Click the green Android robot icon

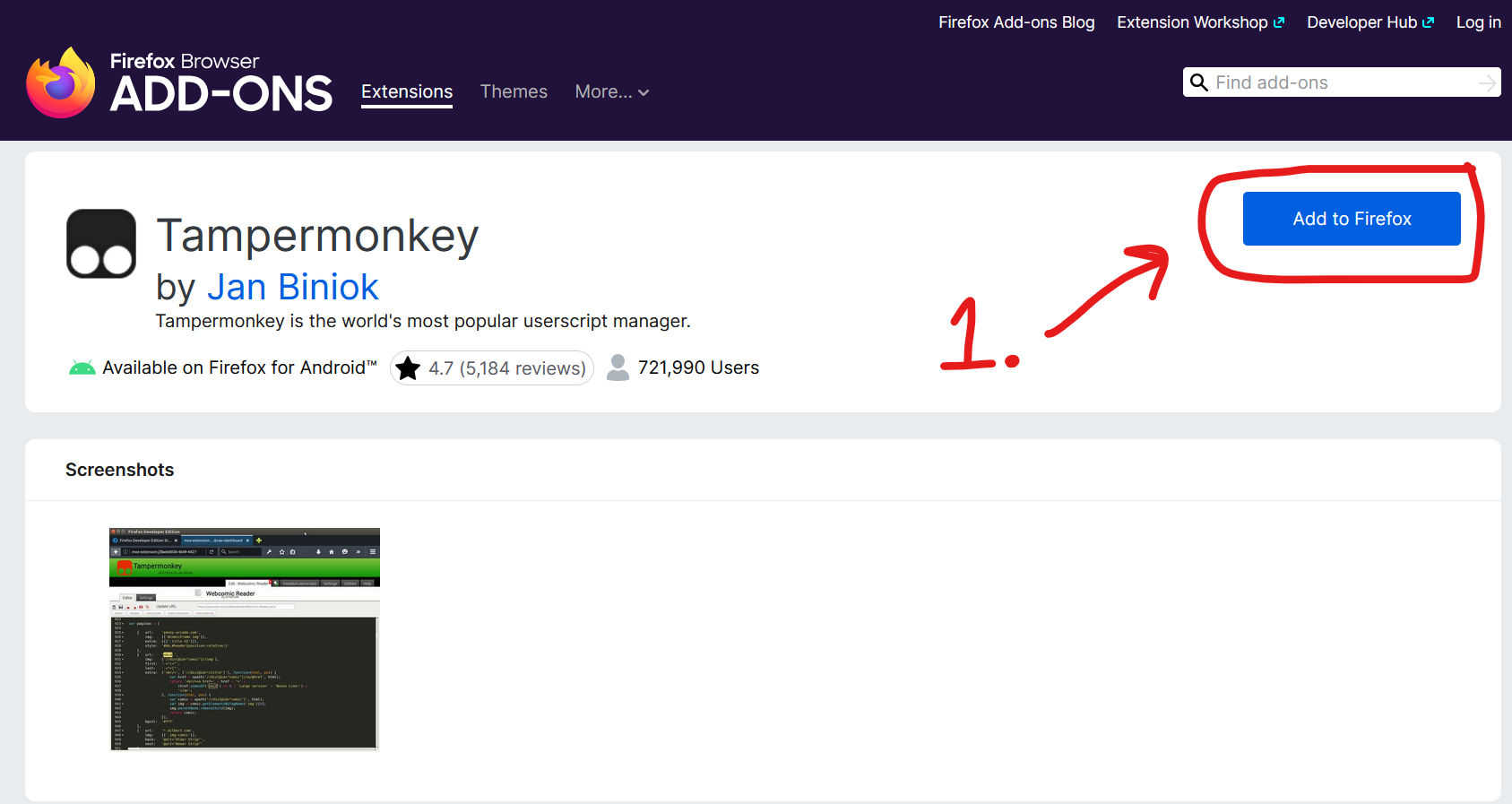(x=82, y=367)
